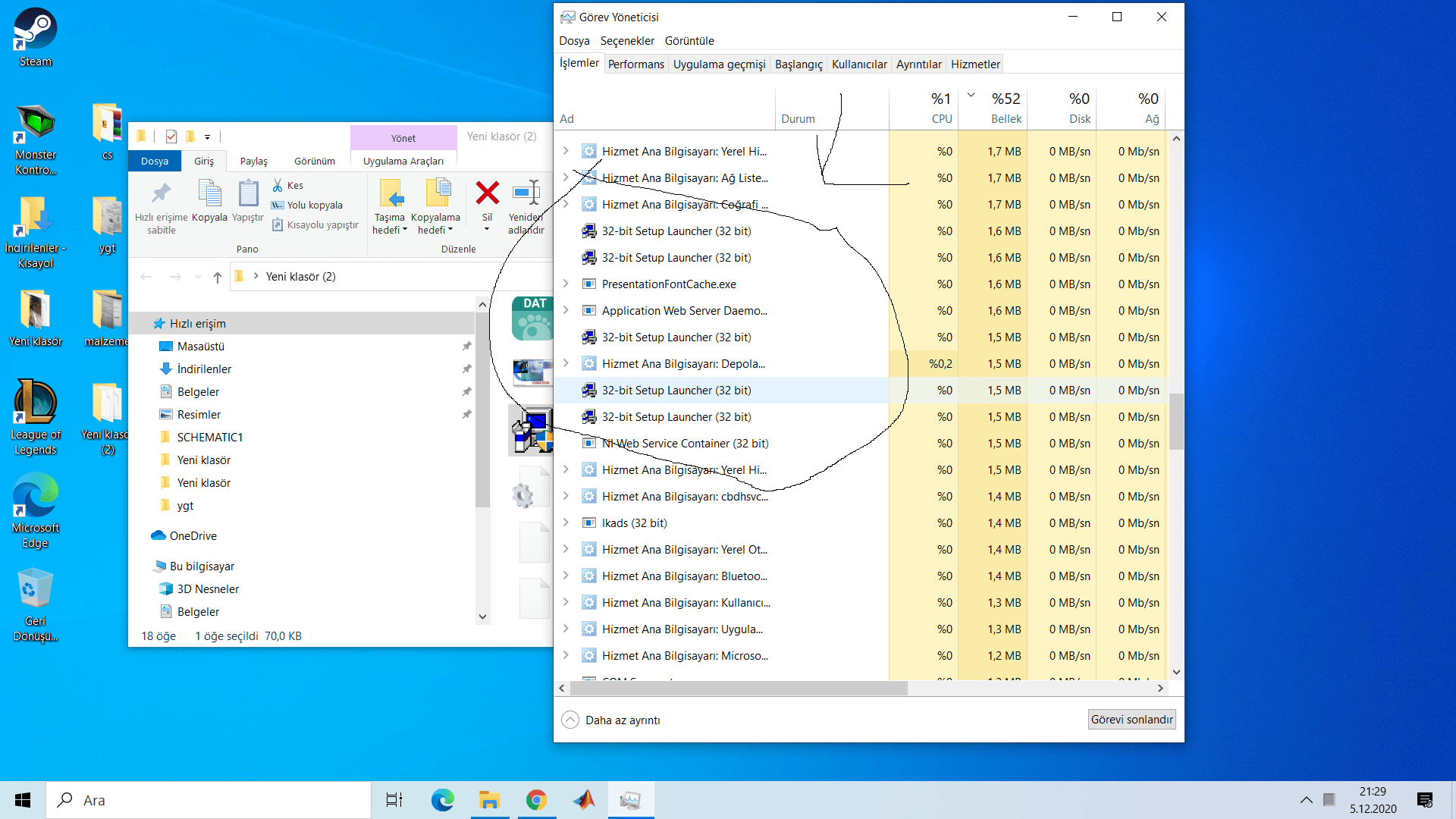
Task: Expand PresentationFontCache.exe process row
Action: [566, 284]
